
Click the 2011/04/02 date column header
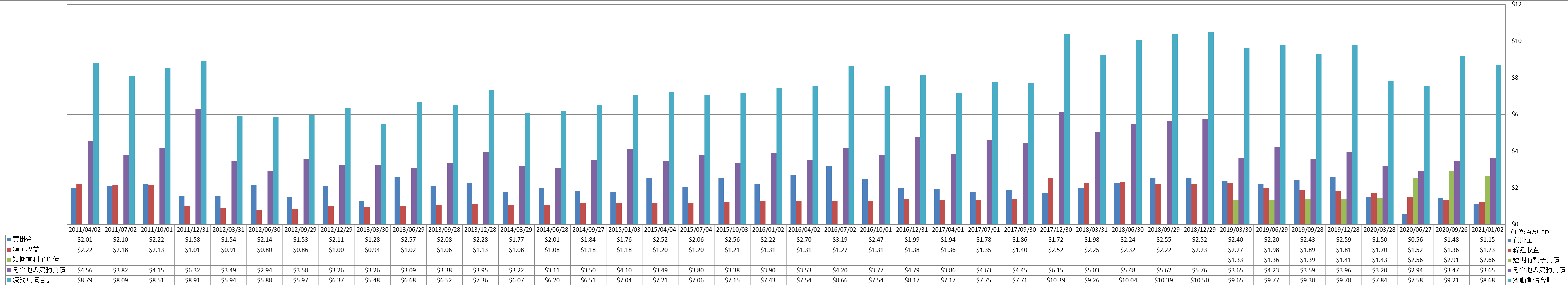tap(84, 230)
